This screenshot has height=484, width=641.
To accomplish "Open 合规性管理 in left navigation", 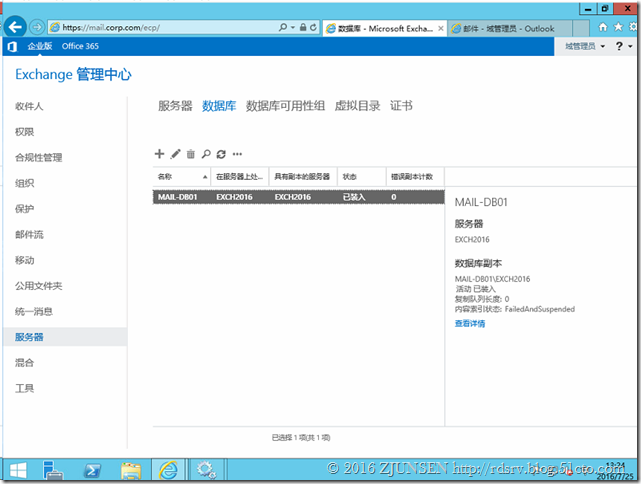I will point(38,158).
